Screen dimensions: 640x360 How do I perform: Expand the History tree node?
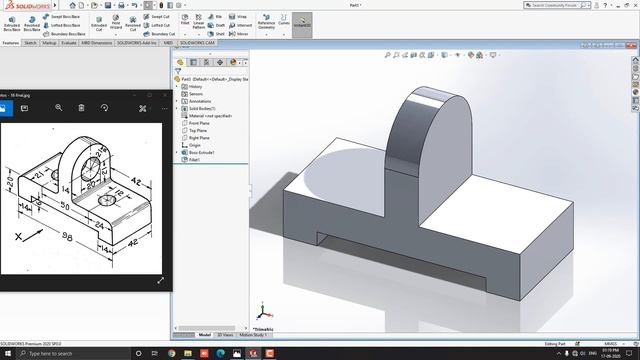click(x=177, y=87)
